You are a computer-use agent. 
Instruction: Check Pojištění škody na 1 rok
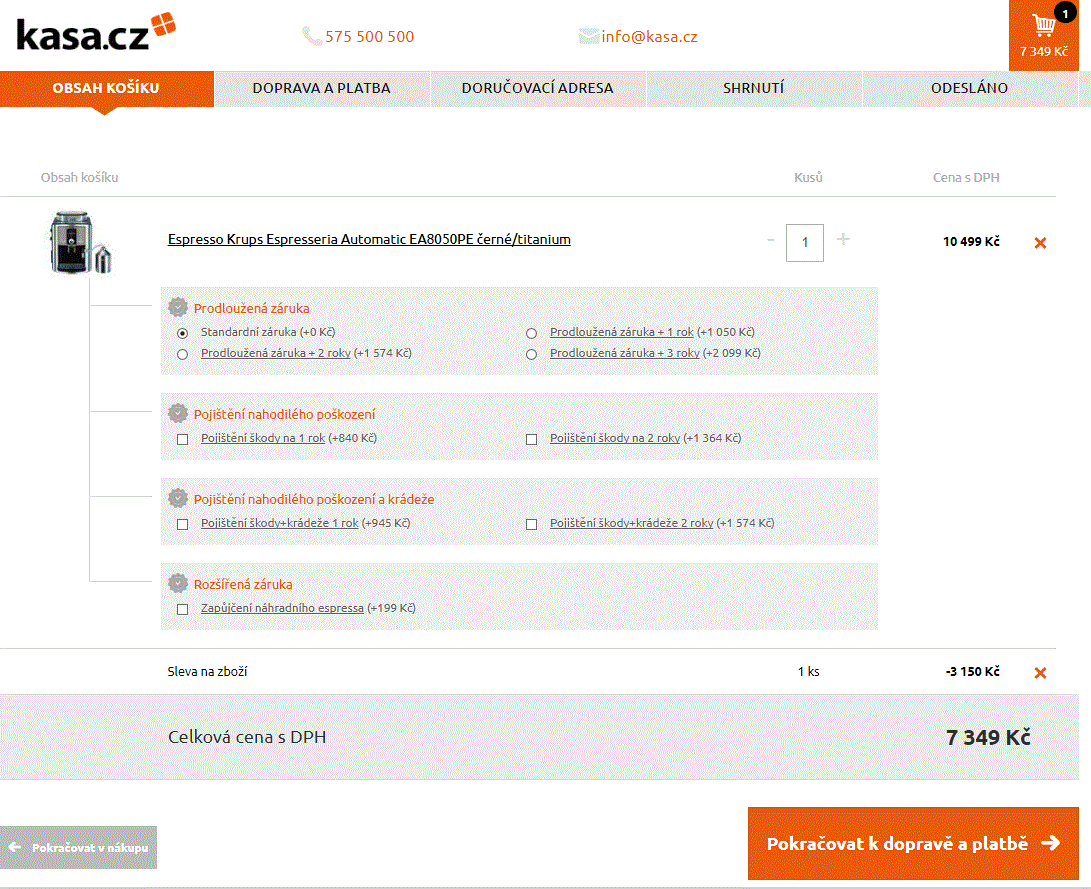(x=182, y=439)
